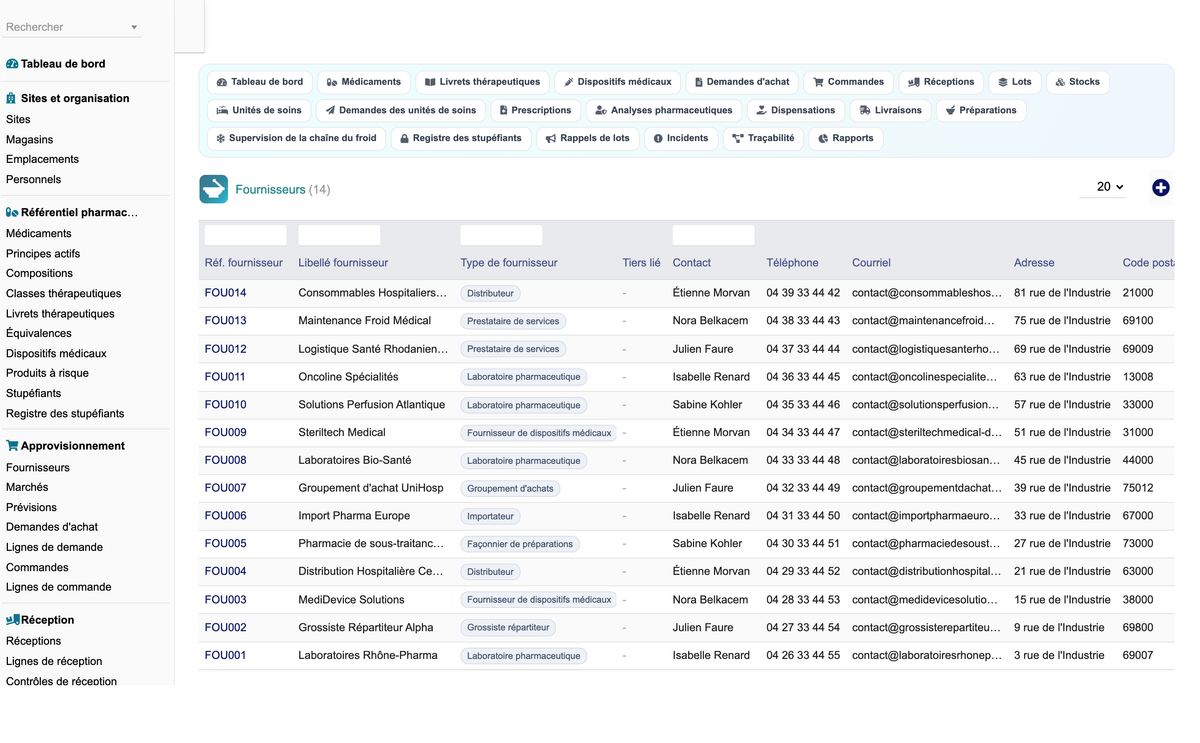The image size is (1200, 743).
Task: Open Principes actifs in the sidebar
Action: (x=43, y=254)
